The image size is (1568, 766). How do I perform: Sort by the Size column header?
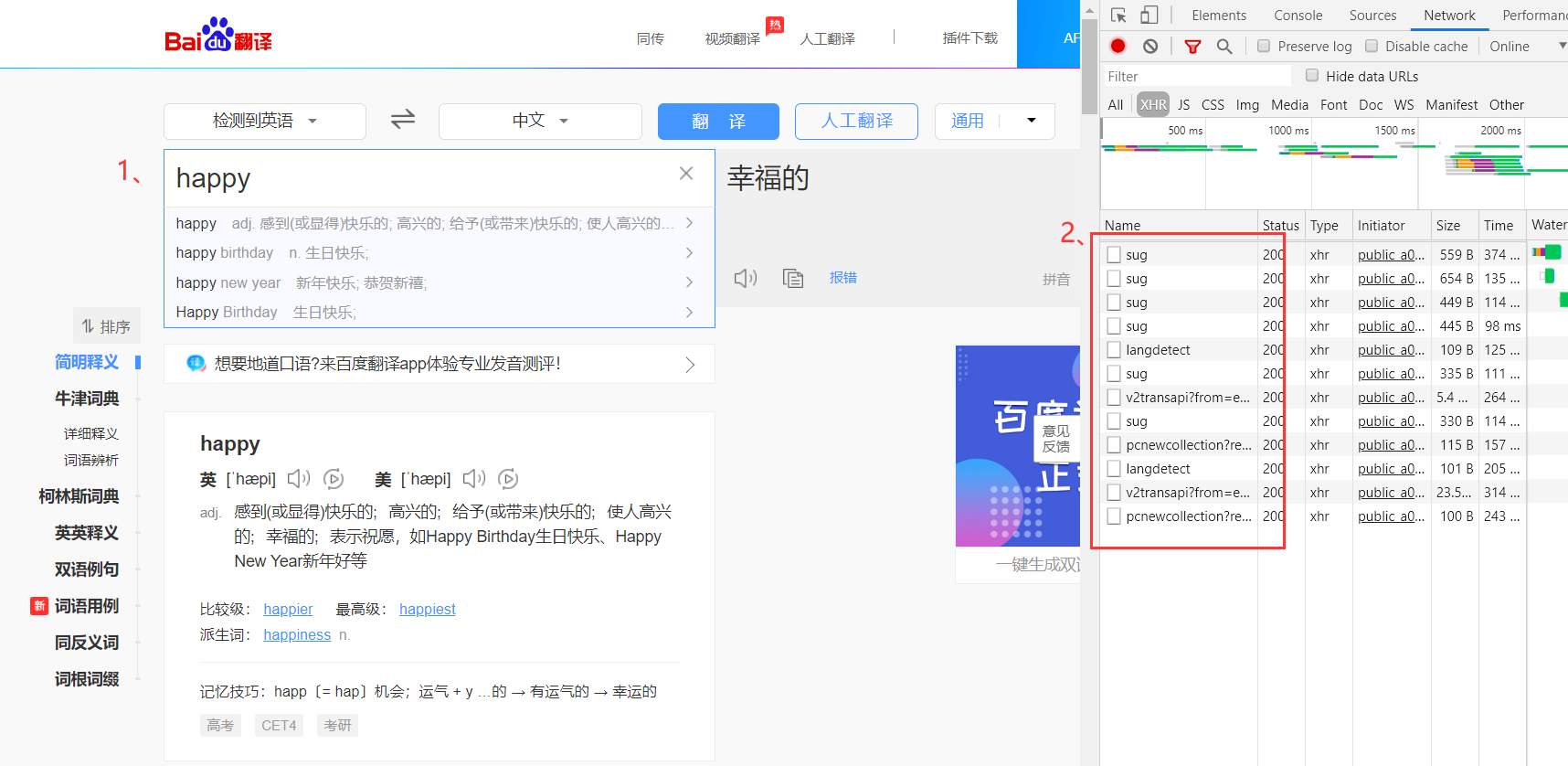pyautogui.click(x=1453, y=225)
